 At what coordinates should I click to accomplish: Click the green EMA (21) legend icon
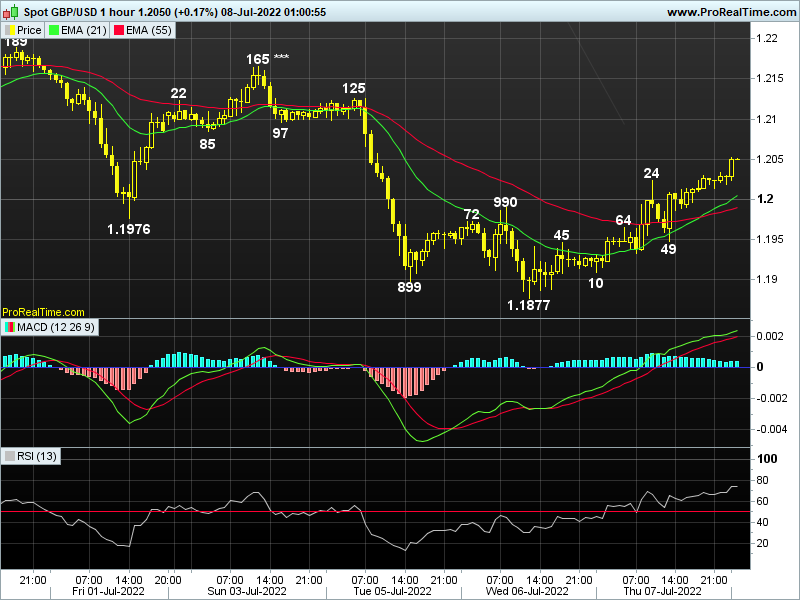(x=53, y=30)
